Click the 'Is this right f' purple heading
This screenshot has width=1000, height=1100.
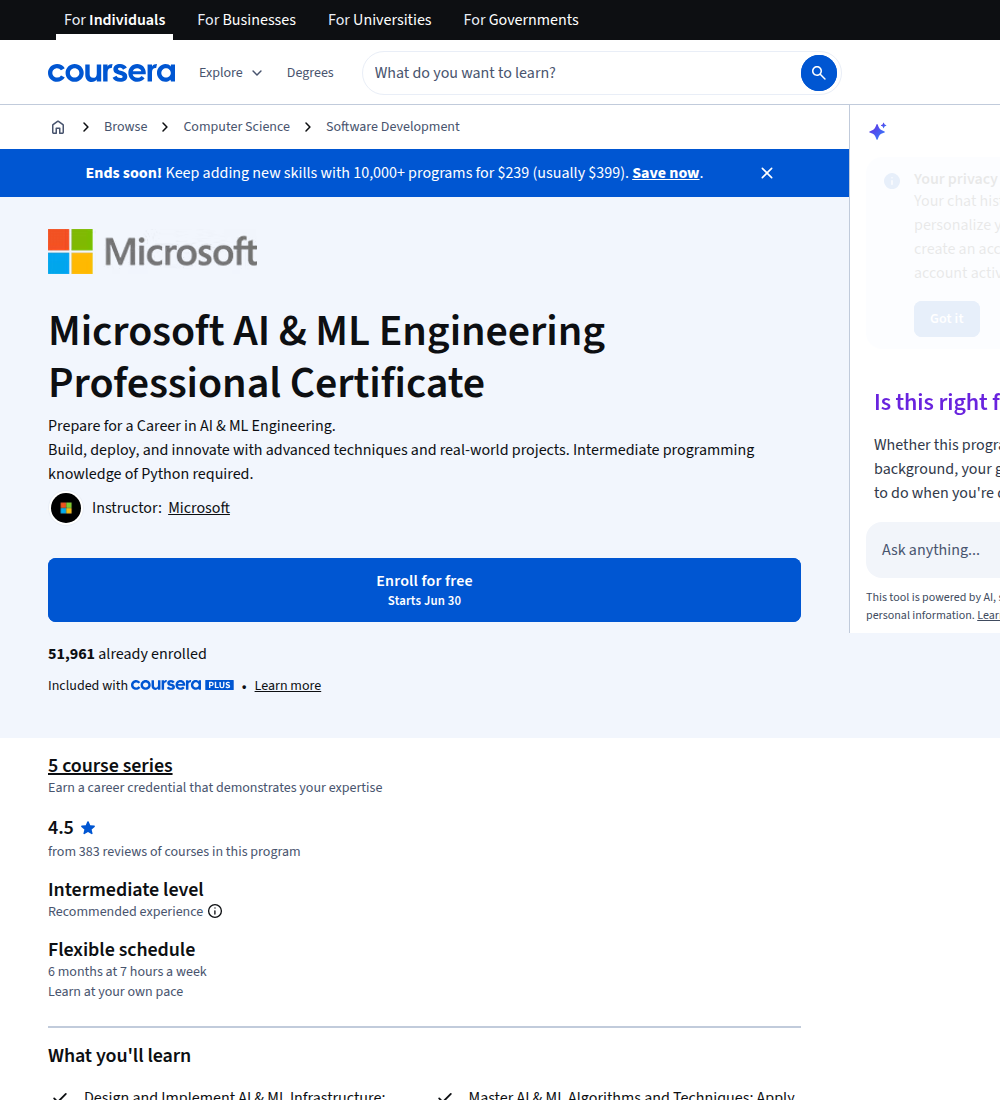pos(937,403)
